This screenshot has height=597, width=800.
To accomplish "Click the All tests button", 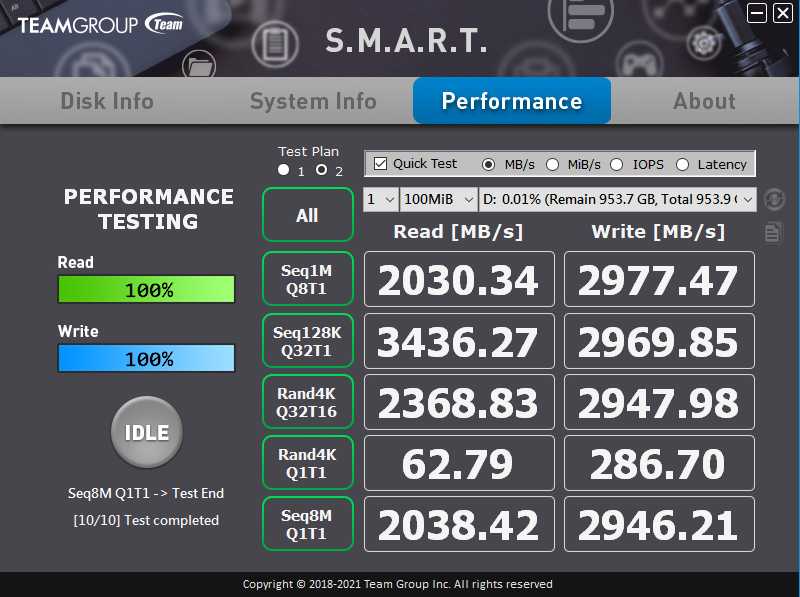I will (x=307, y=215).
